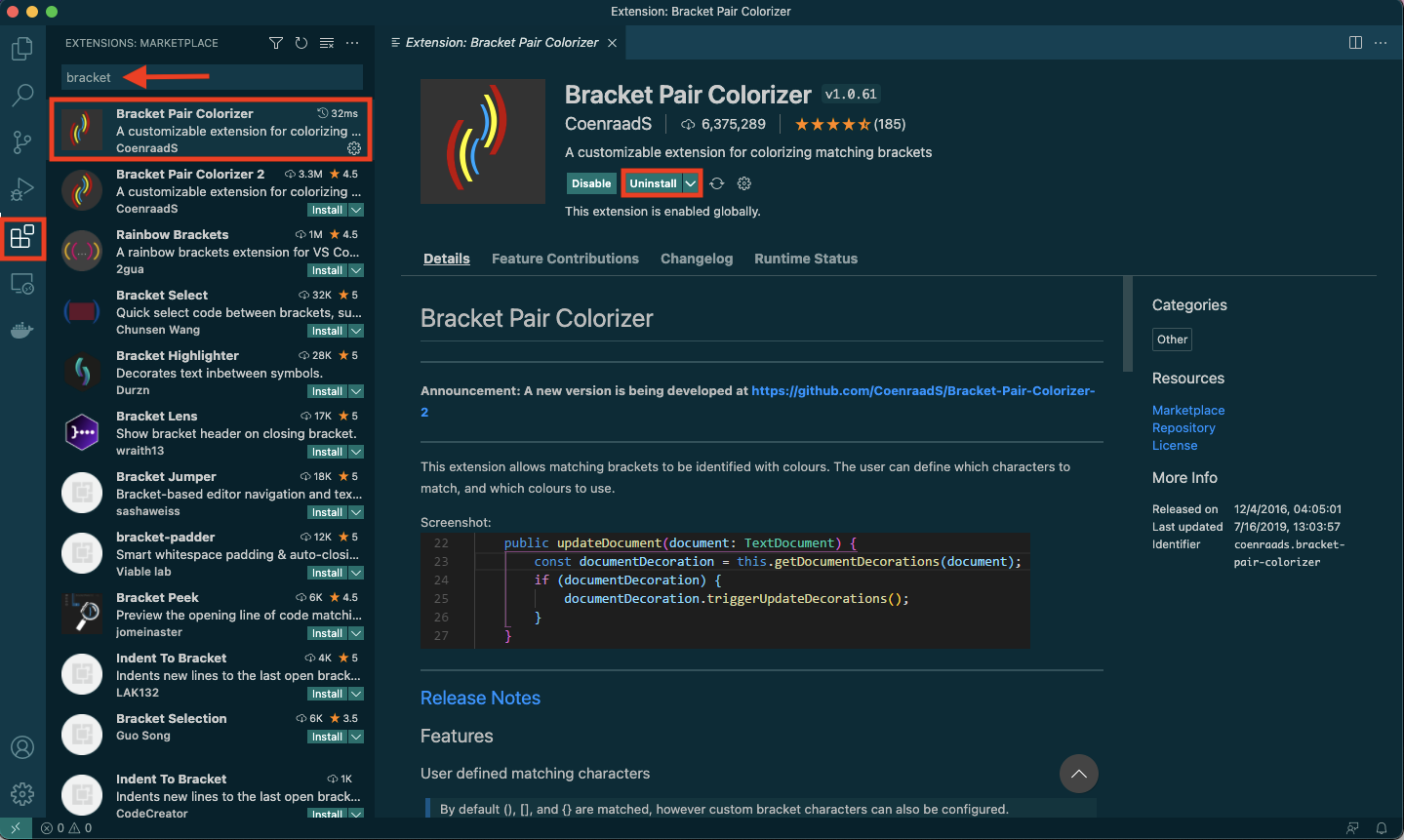Uninstall the Bracket Pair Colorizer extension
Image resolution: width=1404 pixels, height=840 pixels.
653,183
